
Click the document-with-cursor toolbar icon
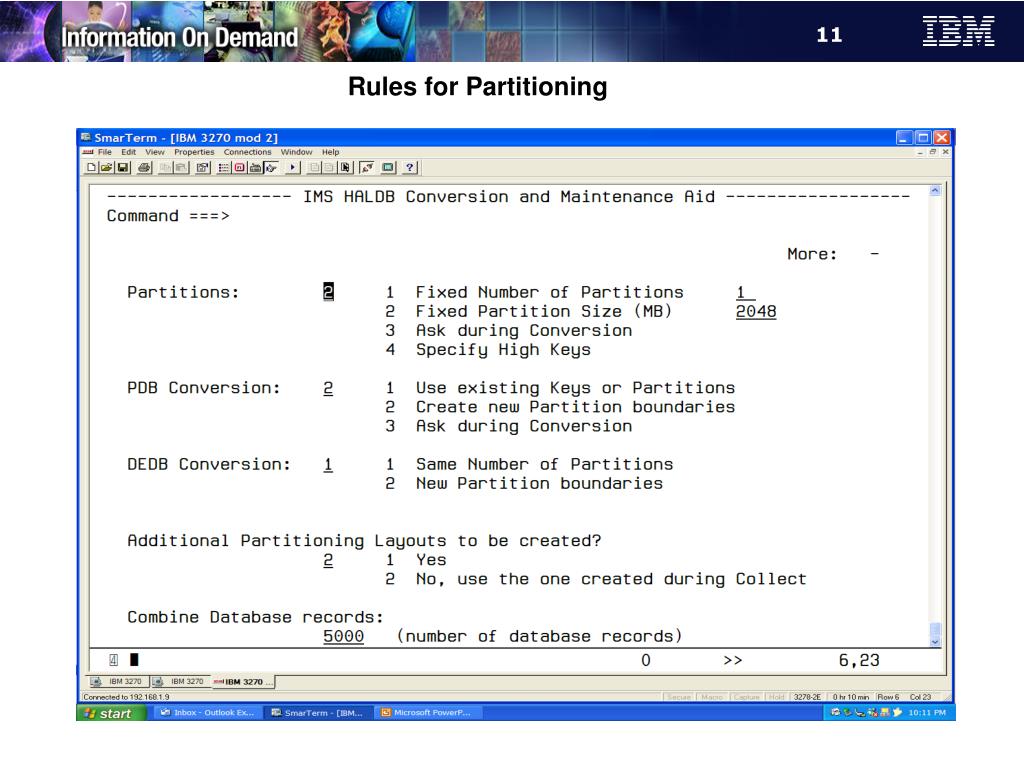click(x=345, y=167)
